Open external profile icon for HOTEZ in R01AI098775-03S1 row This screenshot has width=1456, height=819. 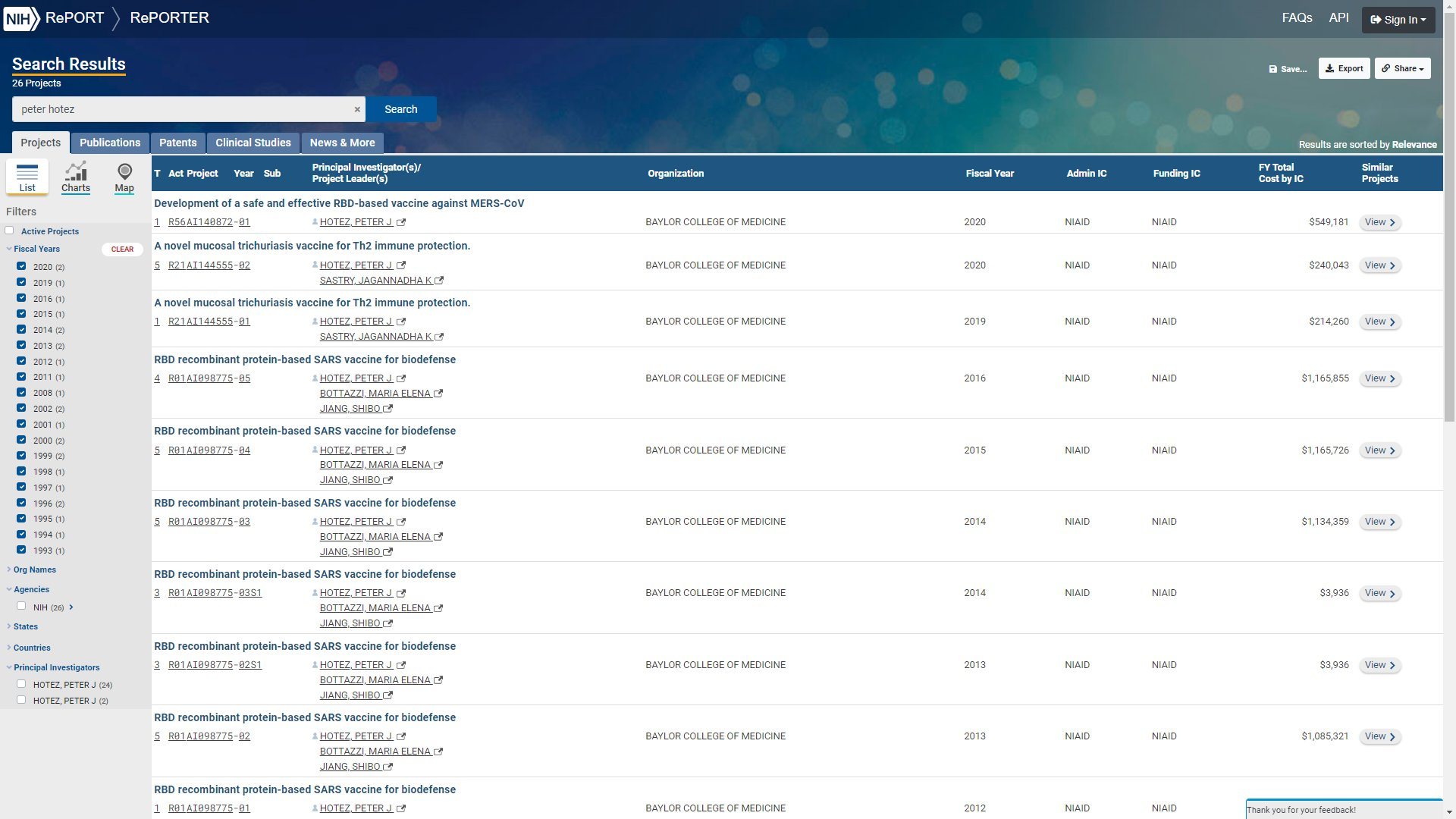(401, 593)
